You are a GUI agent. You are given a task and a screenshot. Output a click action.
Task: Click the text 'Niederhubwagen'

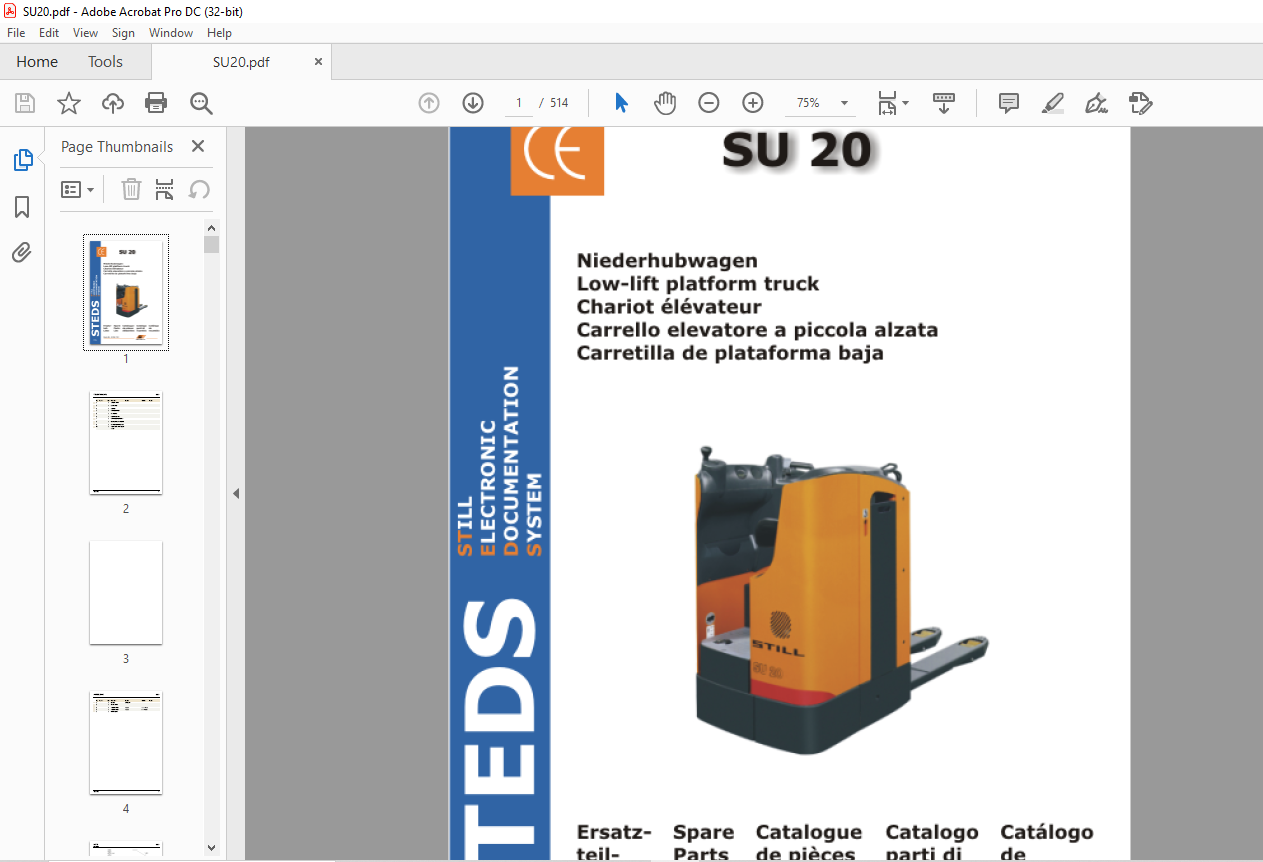[x=667, y=261]
